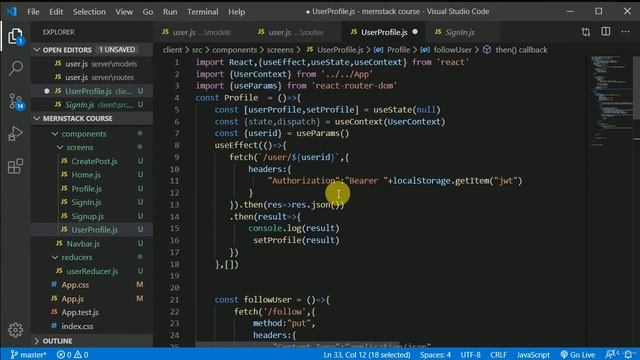Open the Manage gear settings icon
This screenshot has width=640, height=360.
(x=16, y=329)
